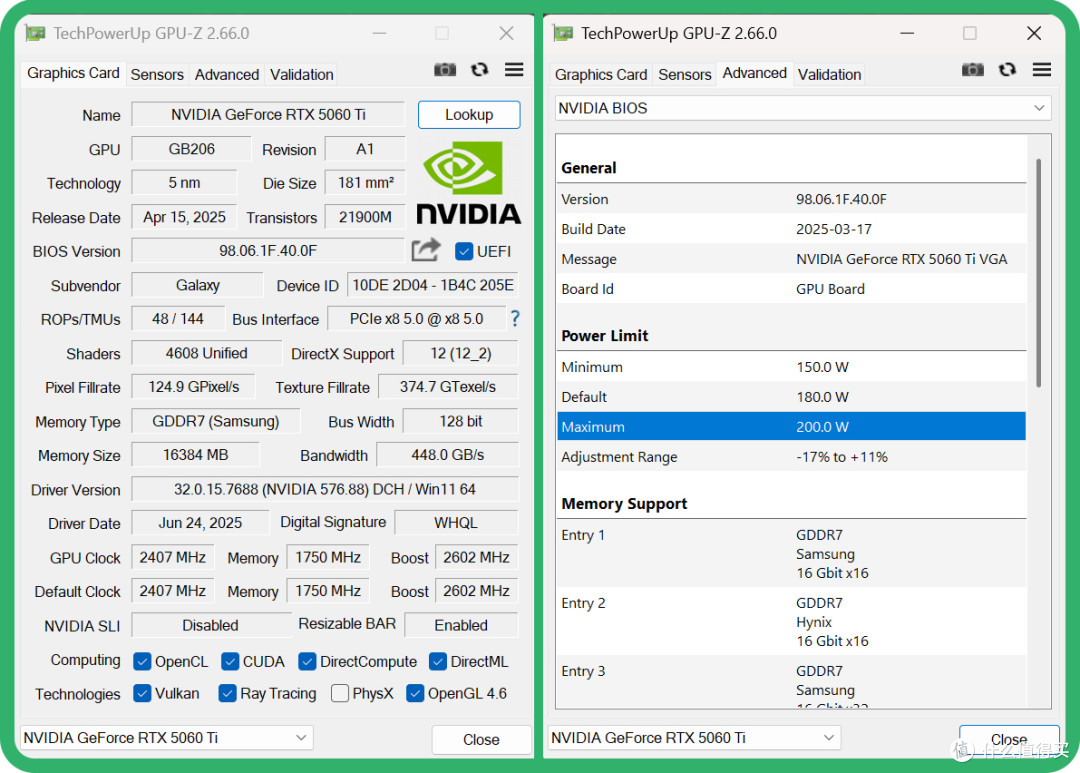Image resolution: width=1080 pixels, height=773 pixels.
Task: Toggle the UEFI checkbox
Action: (x=464, y=251)
